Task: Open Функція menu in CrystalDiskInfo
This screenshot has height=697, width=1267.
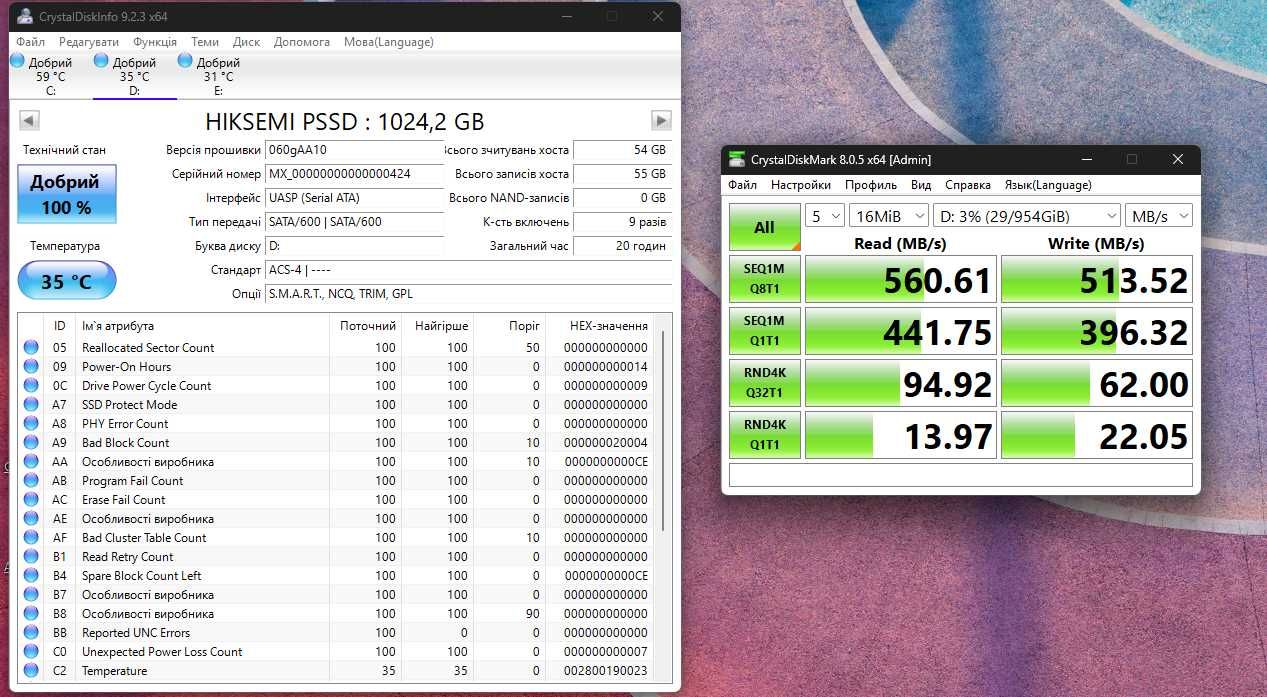Action: click(x=155, y=42)
